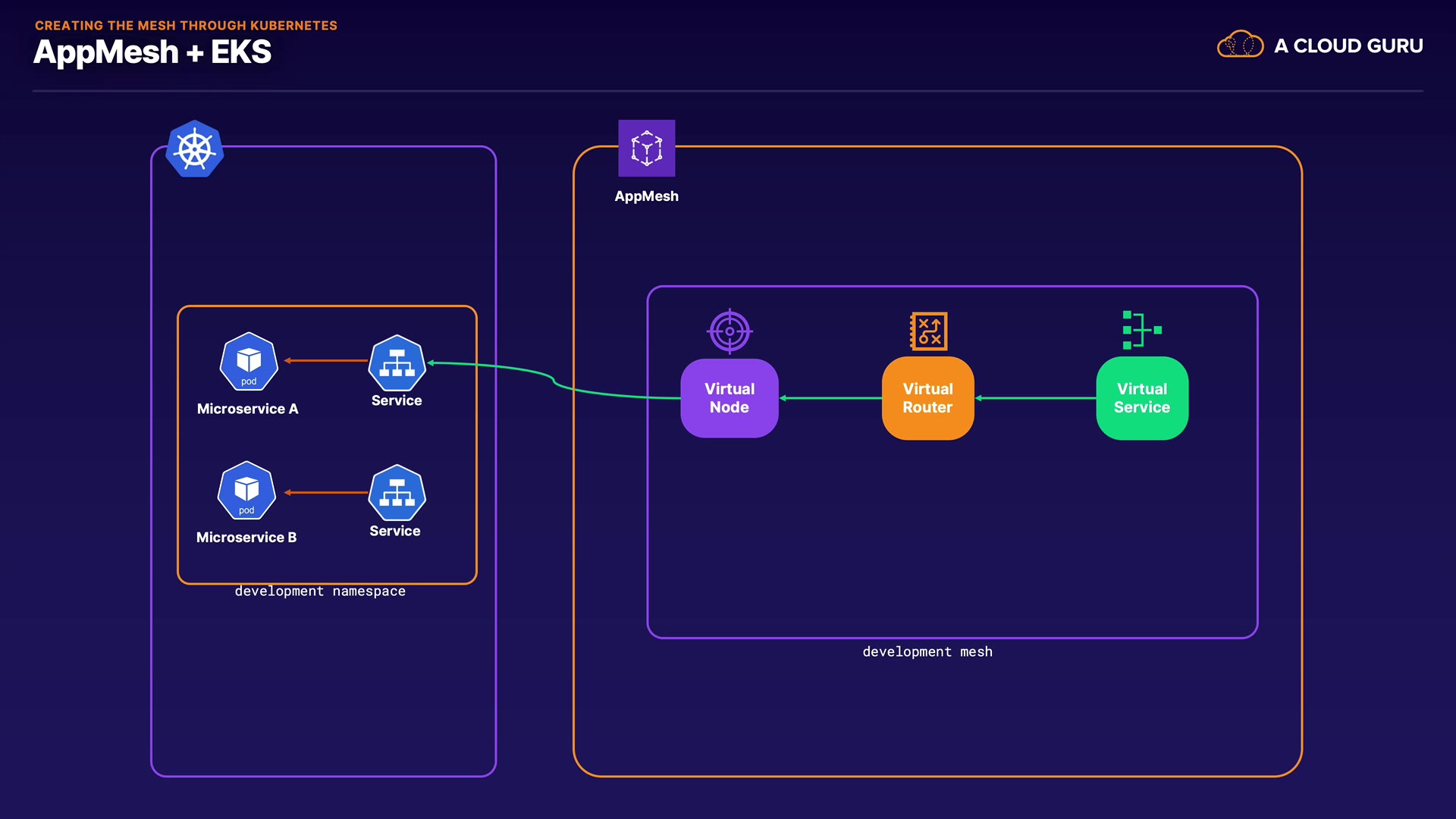The height and width of the screenshot is (819, 1456).
Task: Click the Service icon beside Microservice A
Action: pyautogui.click(x=397, y=363)
